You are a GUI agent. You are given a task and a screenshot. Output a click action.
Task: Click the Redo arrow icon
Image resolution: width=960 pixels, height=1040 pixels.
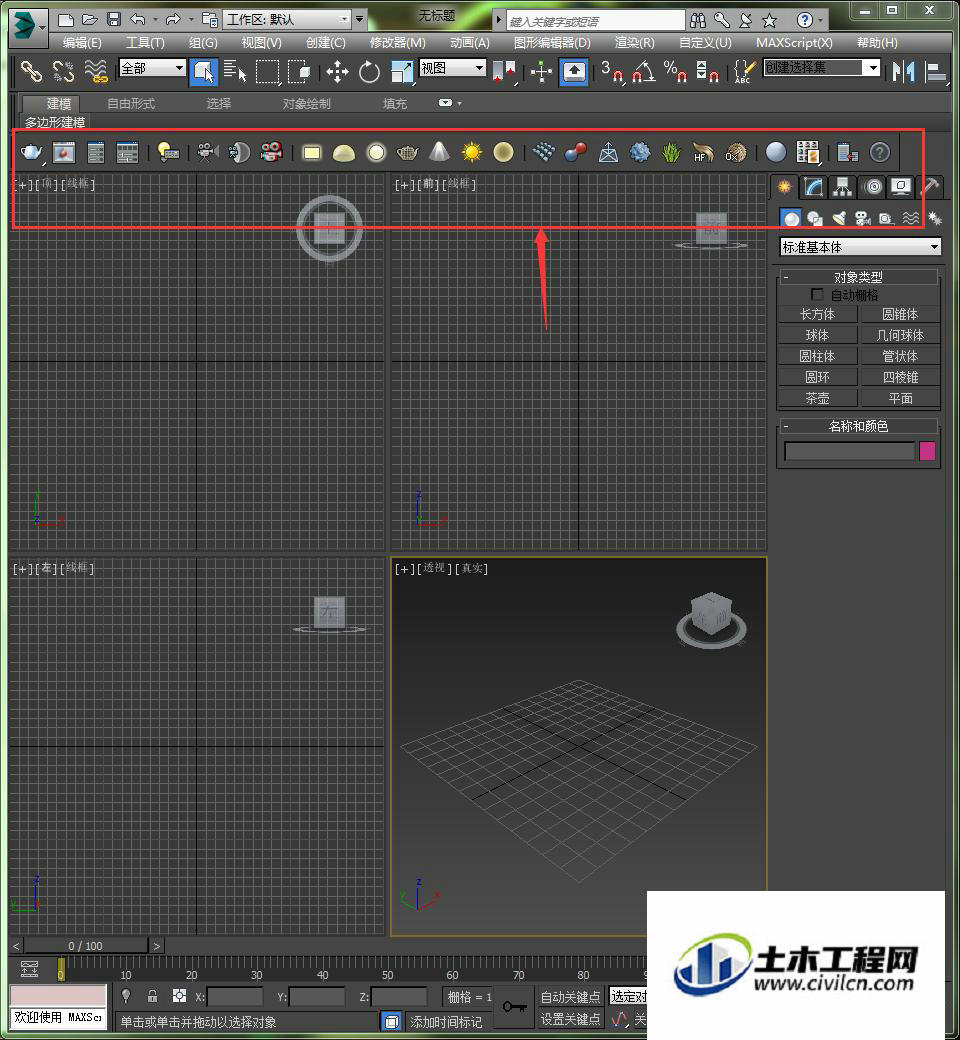173,20
